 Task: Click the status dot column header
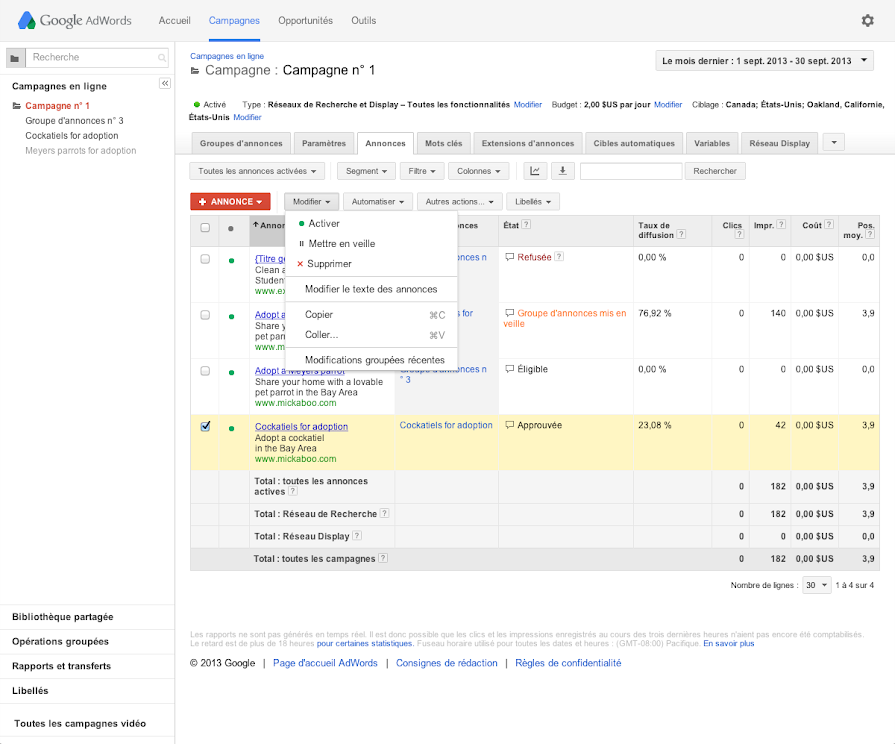(x=231, y=228)
